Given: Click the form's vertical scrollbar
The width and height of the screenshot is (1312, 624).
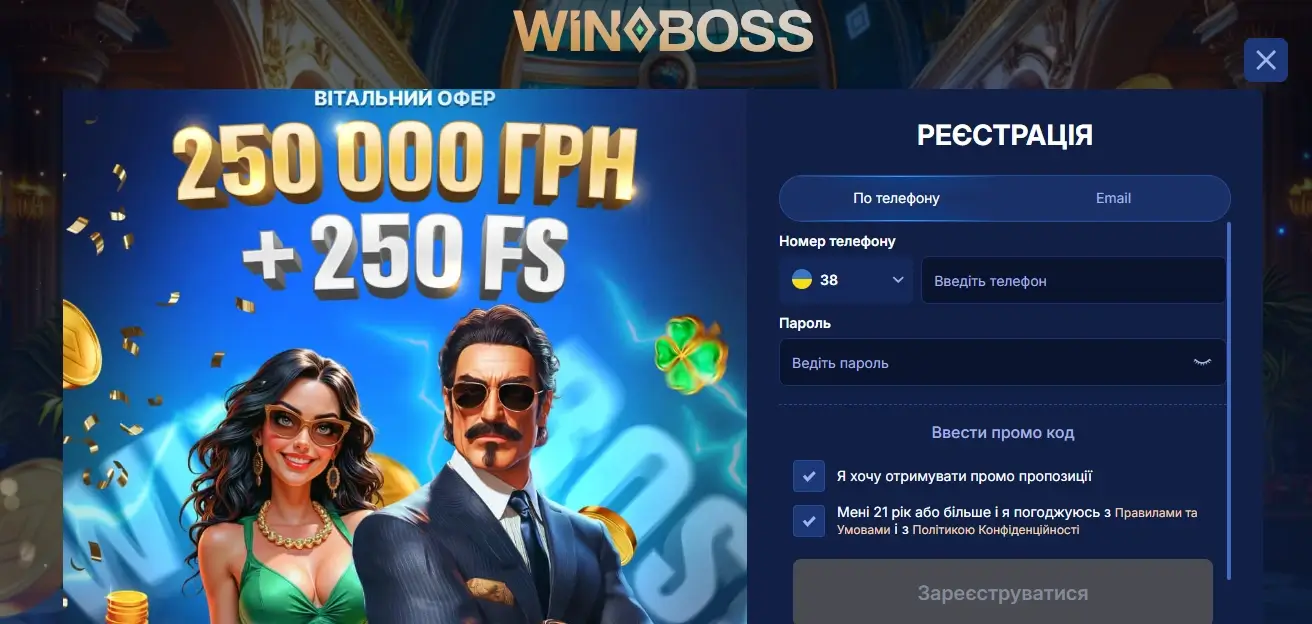Looking at the screenshot, I should (1228, 400).
